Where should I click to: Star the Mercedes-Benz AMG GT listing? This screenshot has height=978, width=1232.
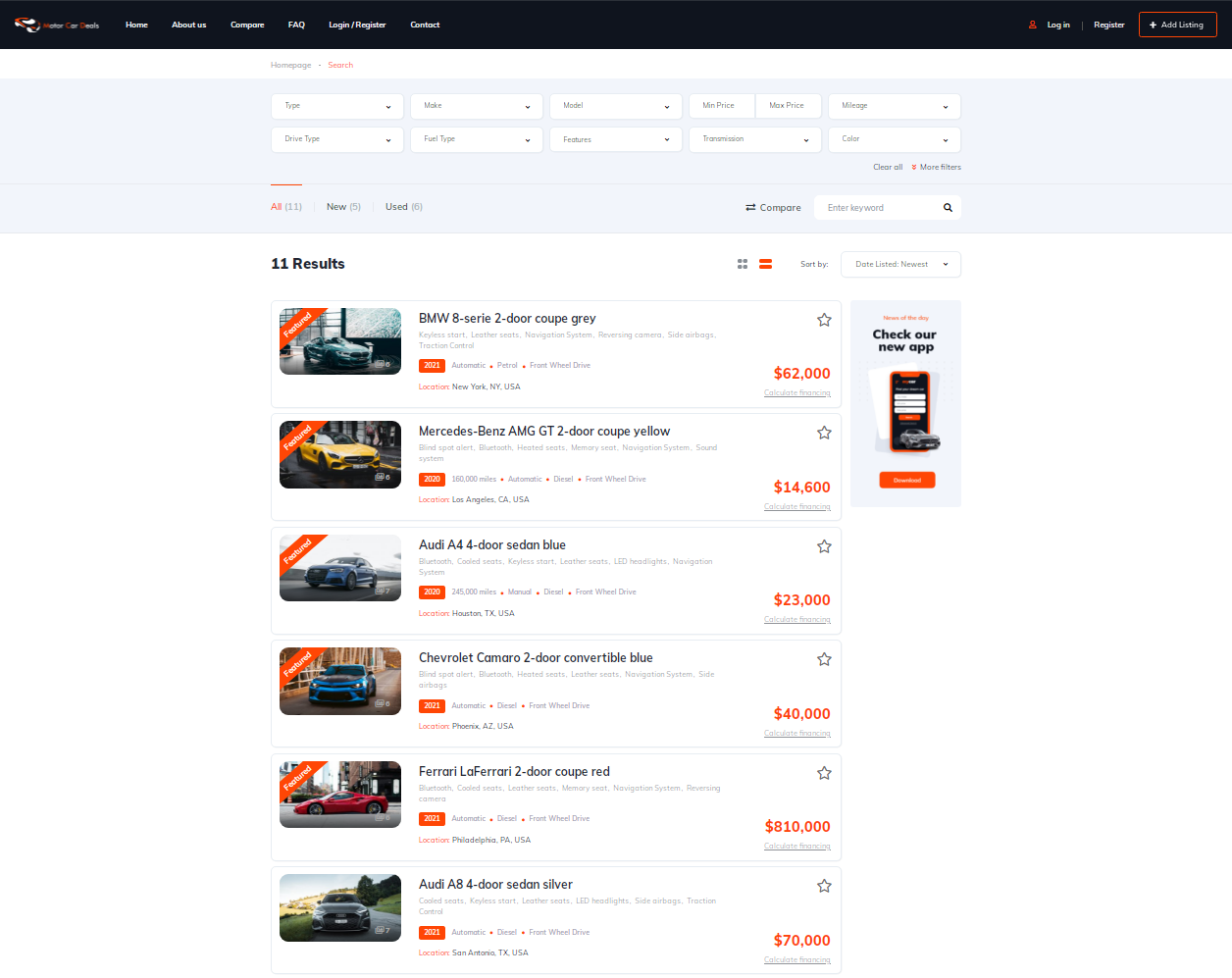824,433
